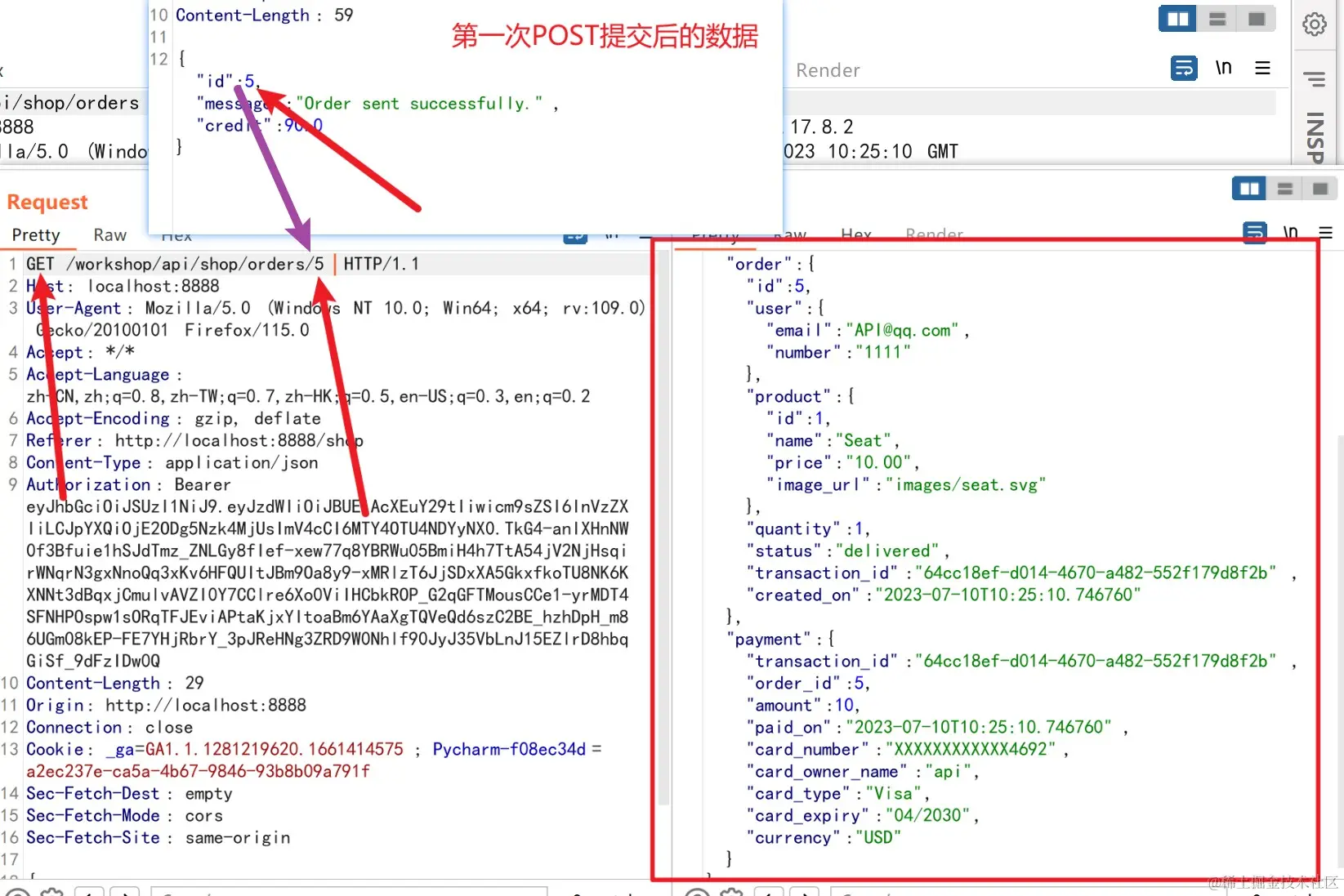Open the Inspector panel lines icon

[1314, 79]
